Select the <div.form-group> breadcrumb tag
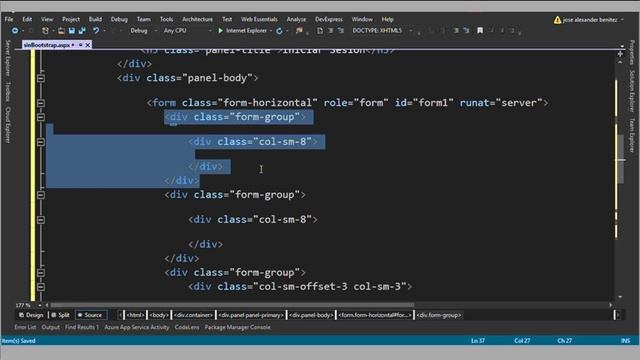This screenshot has height=360, width=640. (x=439, y=315)
